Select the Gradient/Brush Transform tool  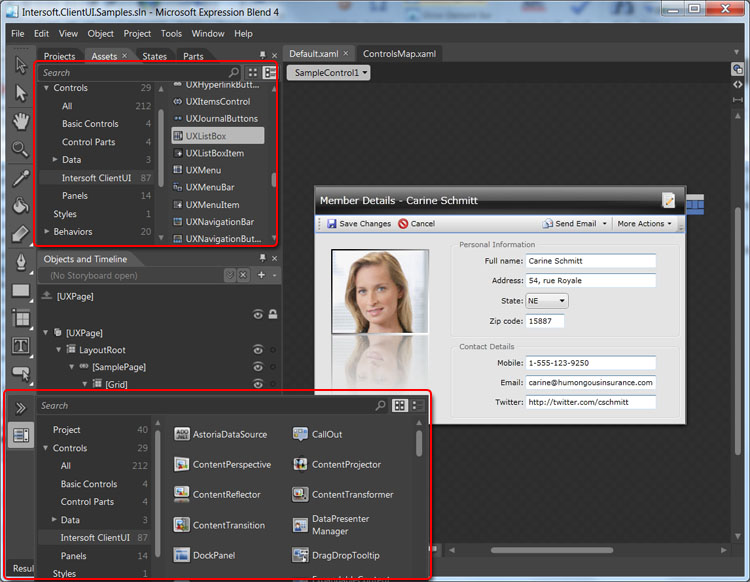click(x=21, y=234)
